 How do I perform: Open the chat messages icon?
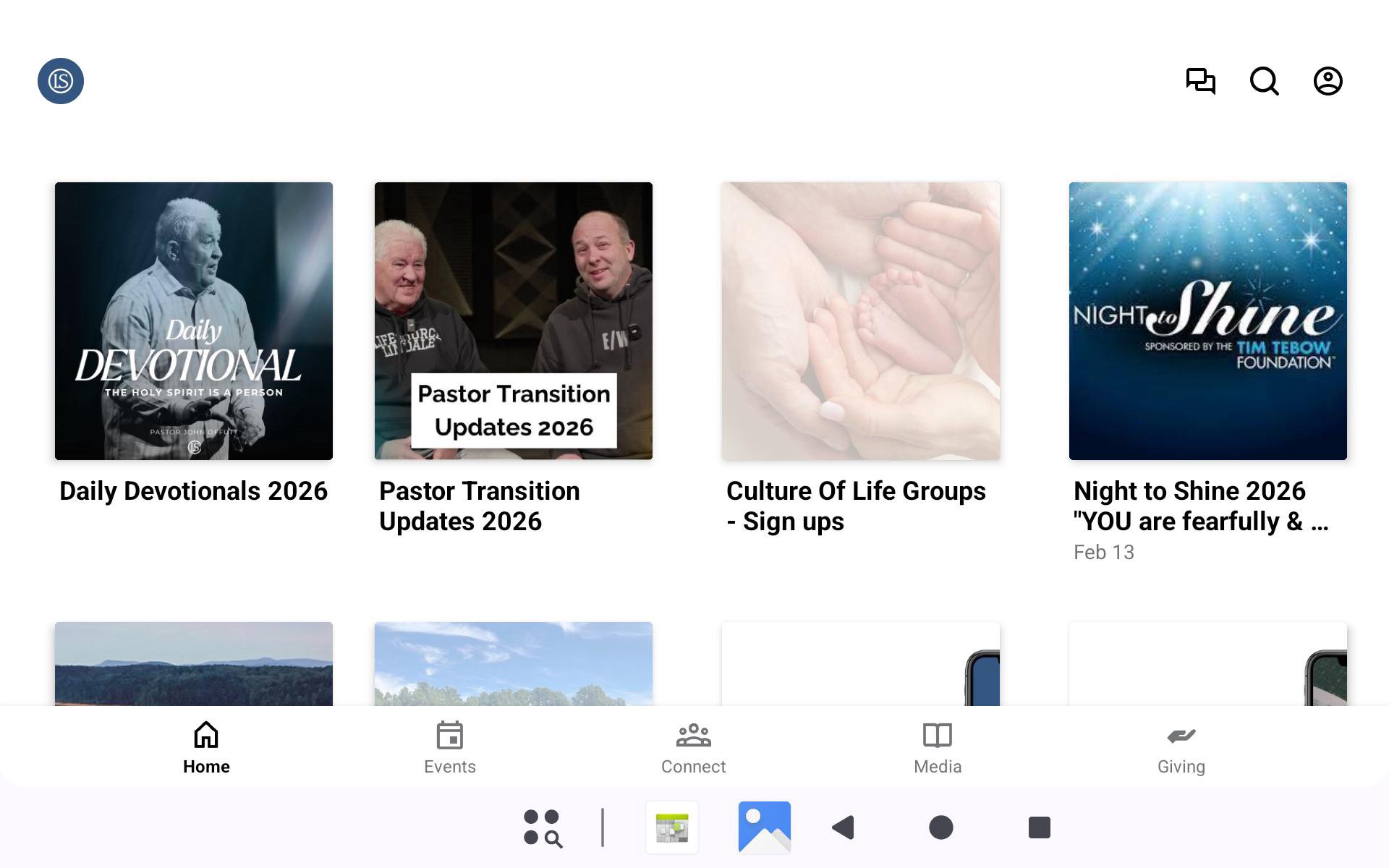[1200, 81]
